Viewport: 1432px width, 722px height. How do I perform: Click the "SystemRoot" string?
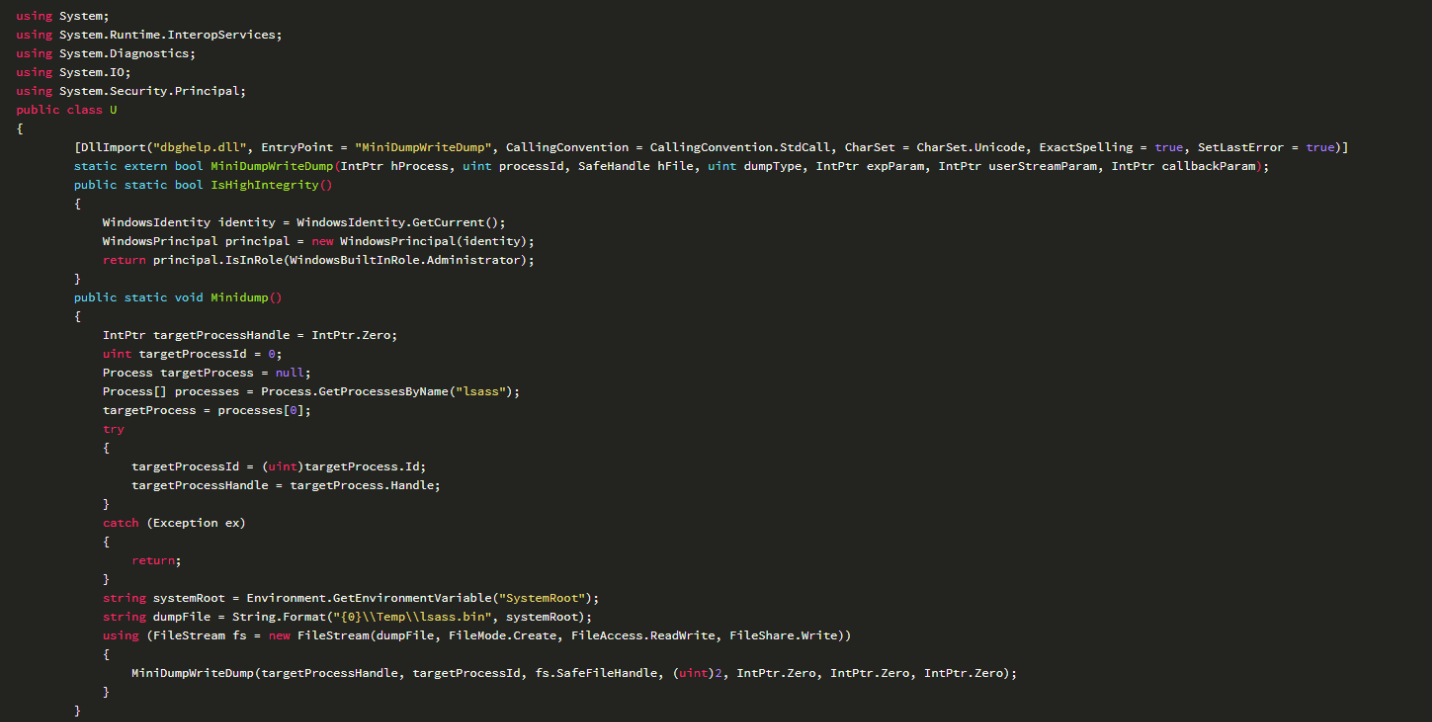point(543,599)
